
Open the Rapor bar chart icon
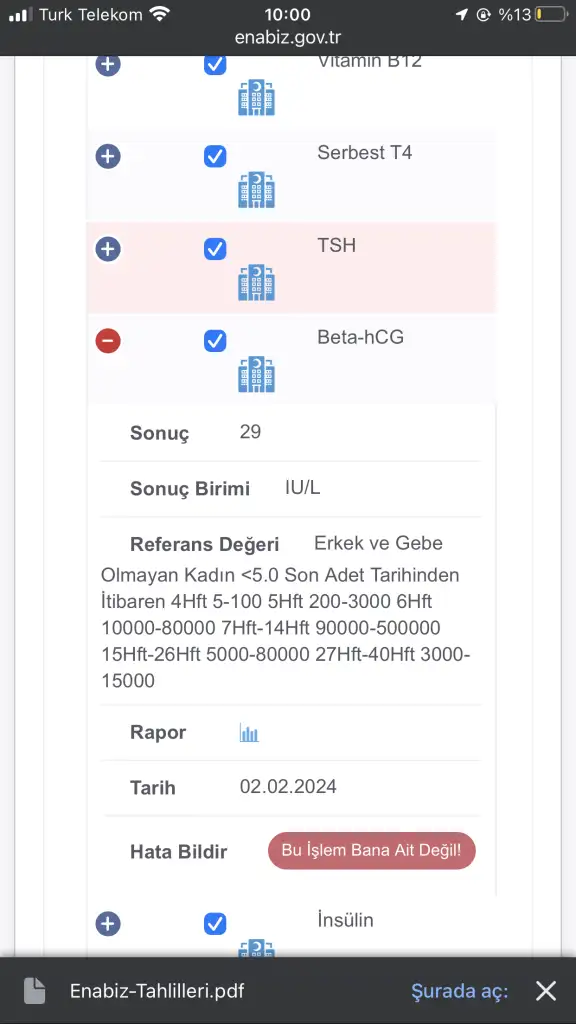click(x=249, y=733)
